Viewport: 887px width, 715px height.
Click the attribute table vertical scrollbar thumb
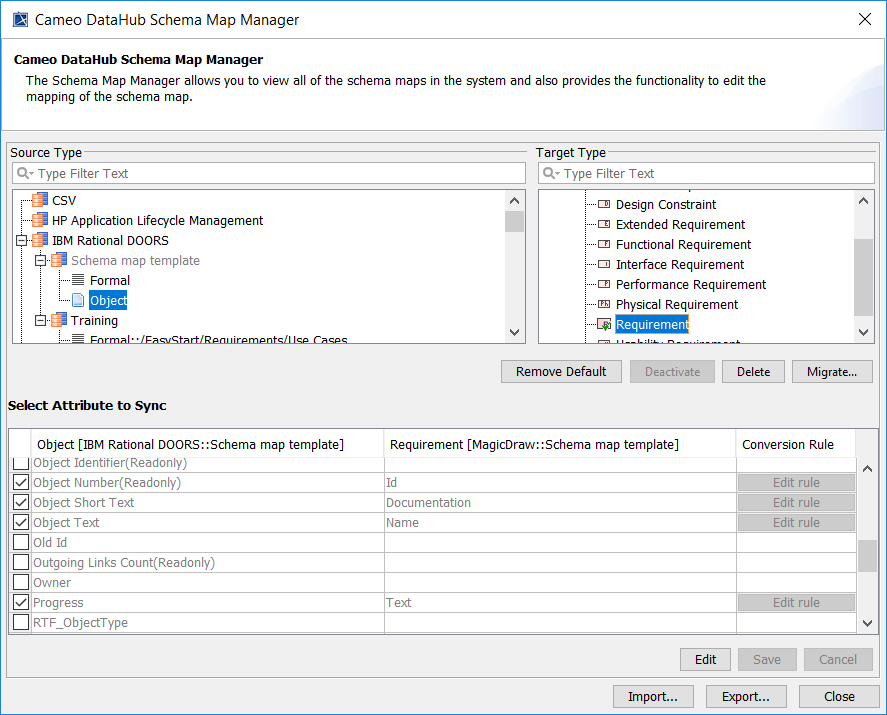pyautogui.click(x=867, y=554)
